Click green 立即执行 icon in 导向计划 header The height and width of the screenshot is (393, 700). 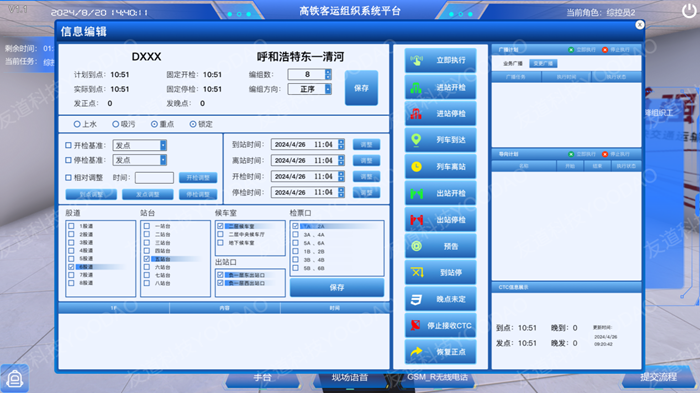coord(571,154)
